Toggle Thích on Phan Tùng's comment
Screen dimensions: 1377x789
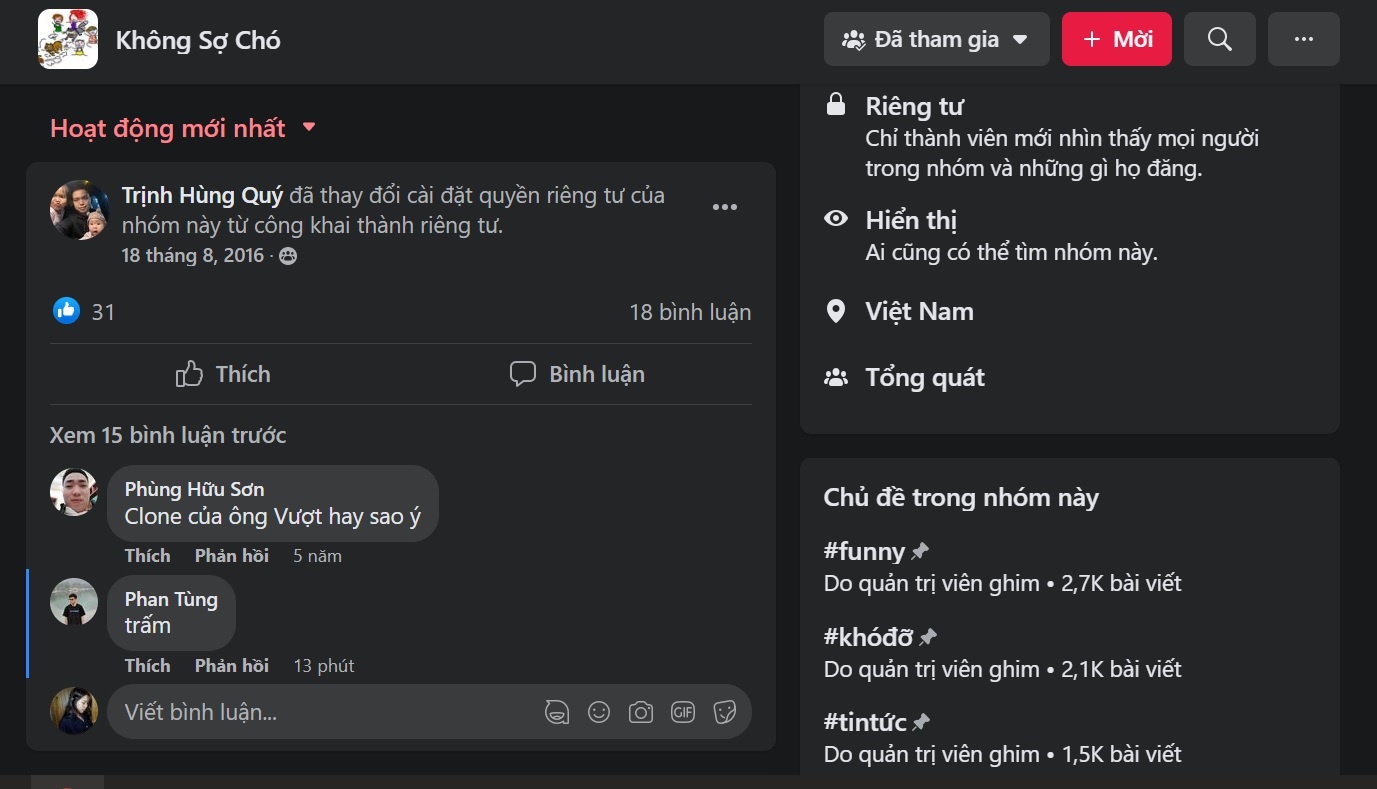(x=147, y=665)
